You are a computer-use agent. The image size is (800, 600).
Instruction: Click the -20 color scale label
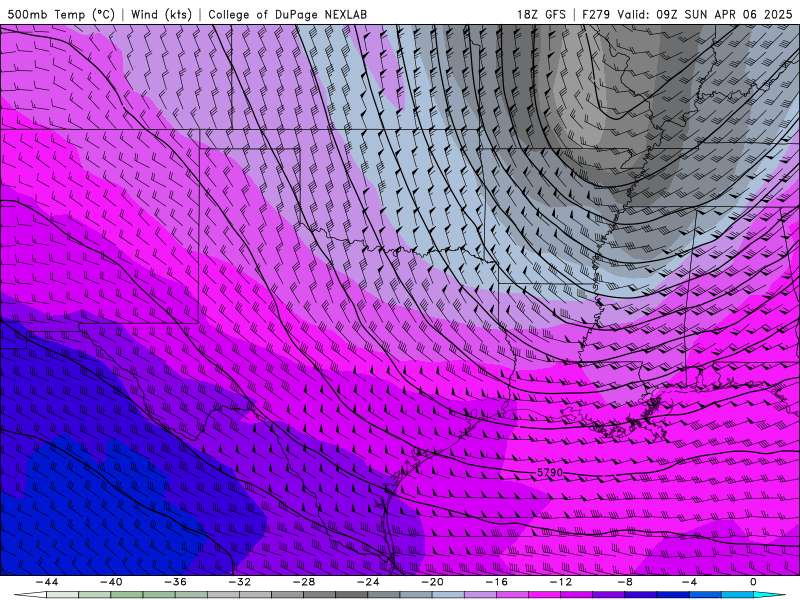coord(432,582)
